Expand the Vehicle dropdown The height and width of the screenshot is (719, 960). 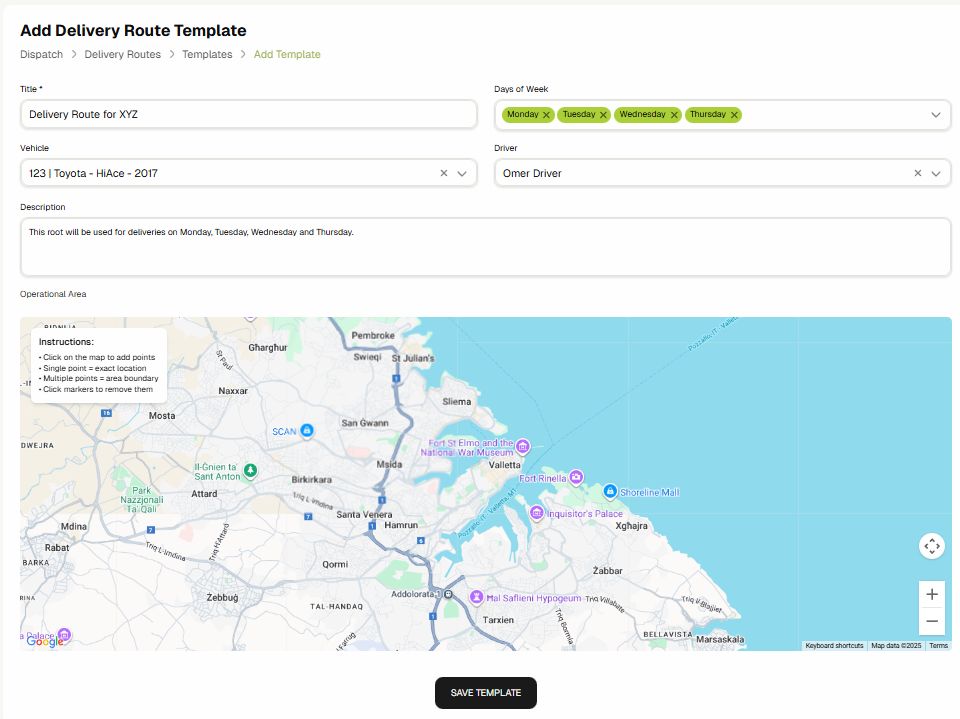(462, 173)
